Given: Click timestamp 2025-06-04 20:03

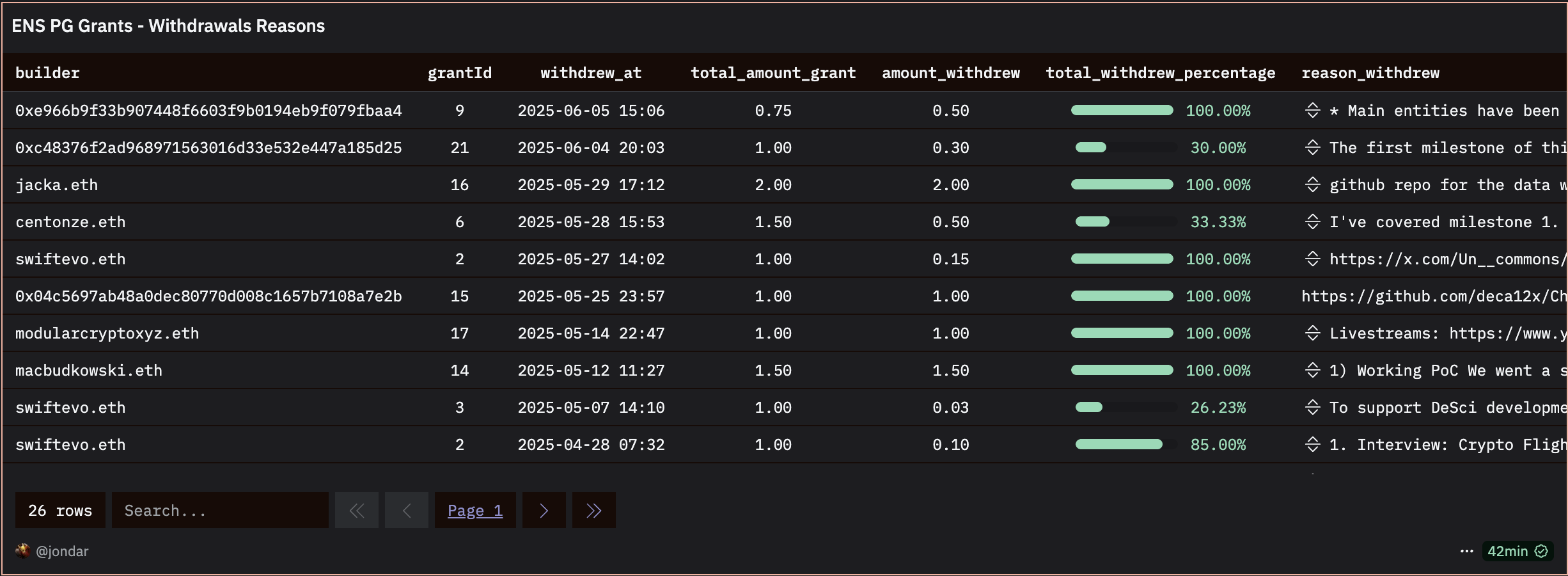Looking at the screenshot, I should (591, 147).
